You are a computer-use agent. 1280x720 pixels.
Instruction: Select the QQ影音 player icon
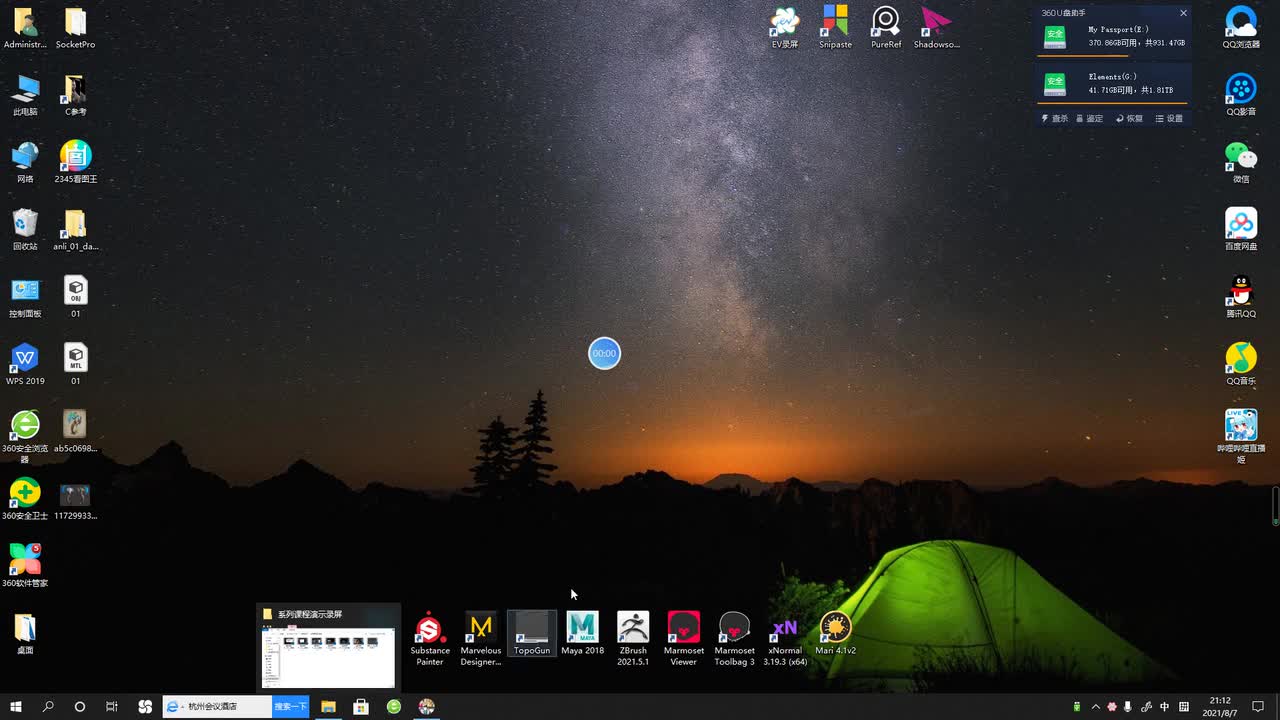1241,95
